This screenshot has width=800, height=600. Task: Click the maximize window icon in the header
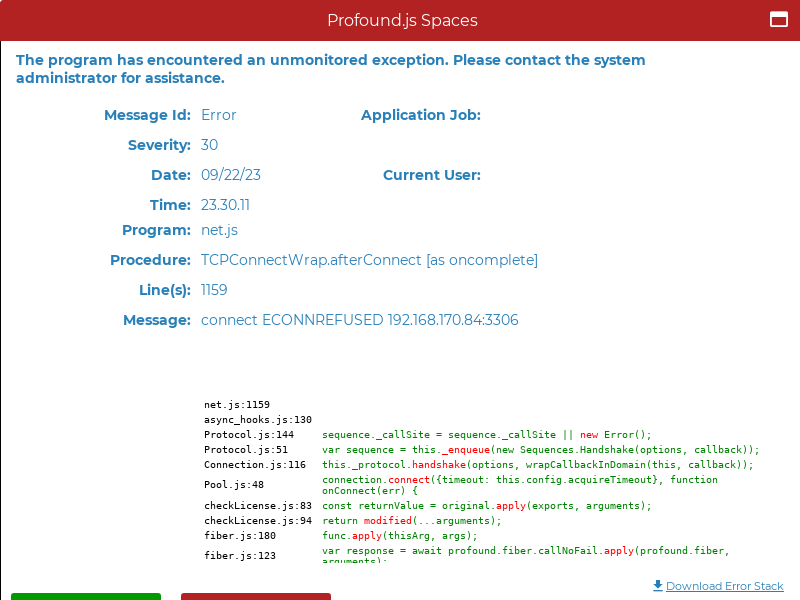[x=779, y=19]
